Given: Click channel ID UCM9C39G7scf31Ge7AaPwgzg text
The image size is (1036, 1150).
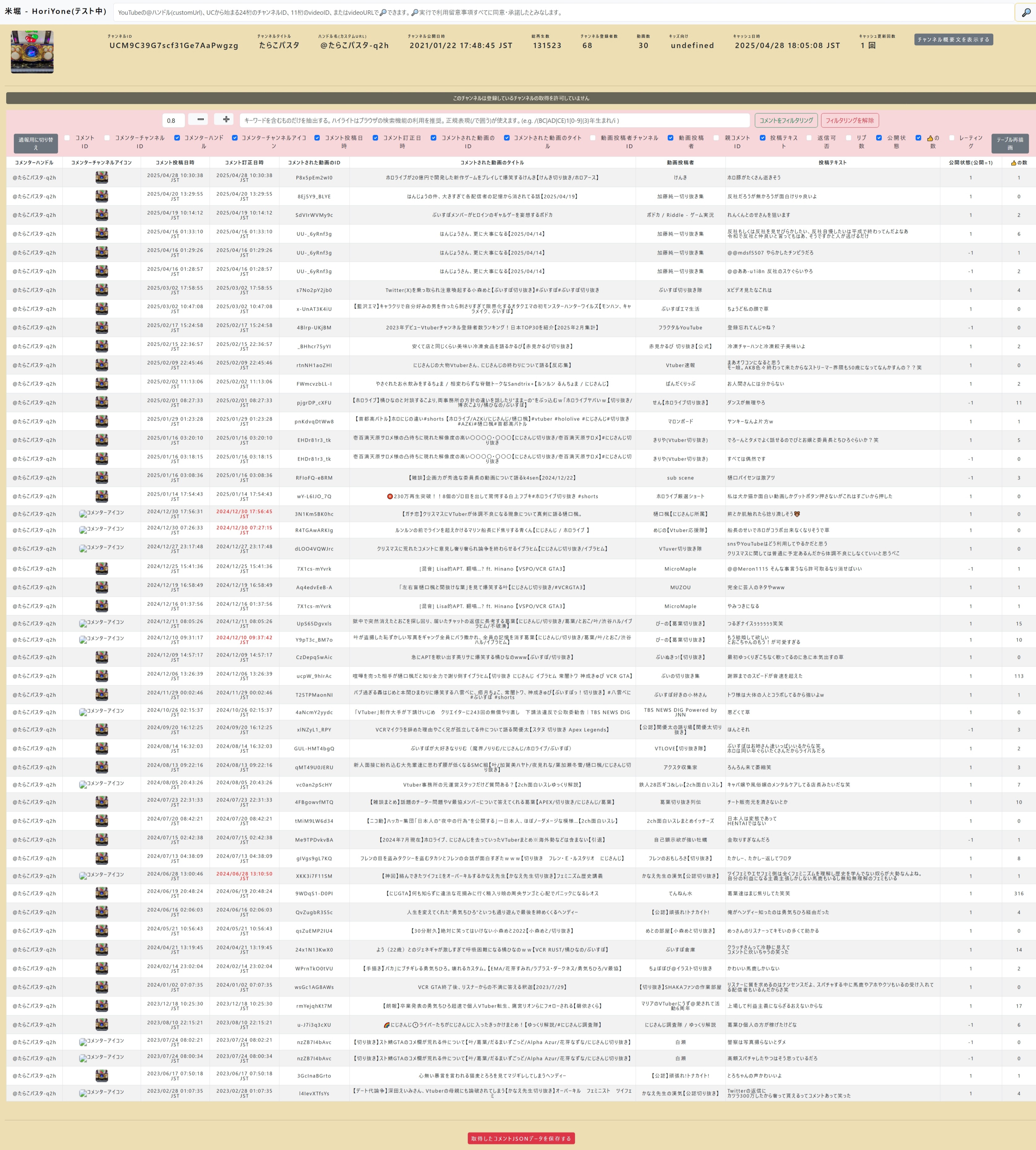Looking at the screenshot, I should pos(174,45).
